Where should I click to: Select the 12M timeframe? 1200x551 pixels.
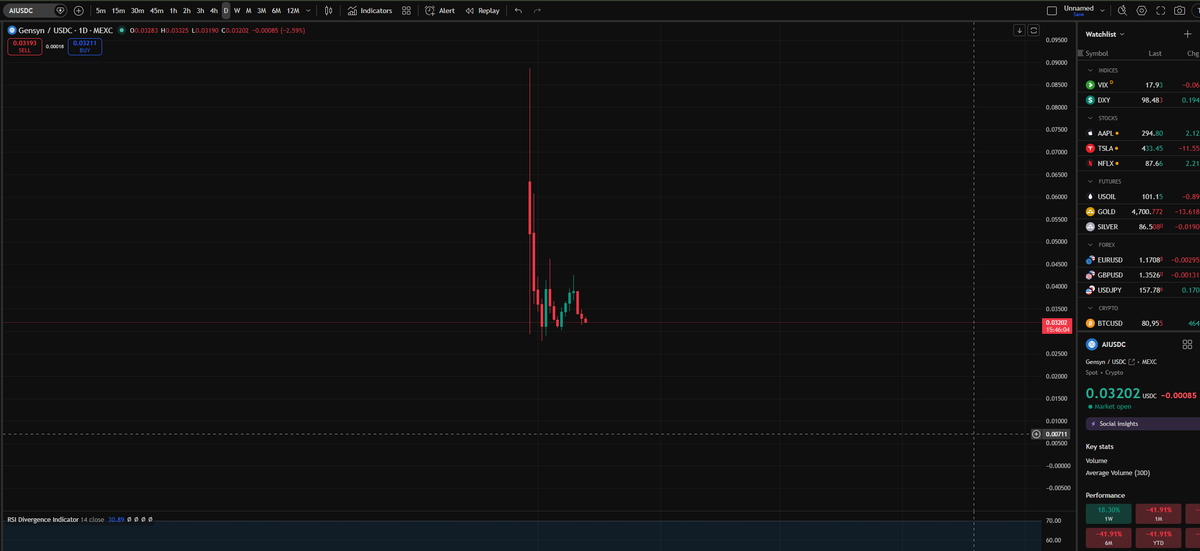coord(292,10)
